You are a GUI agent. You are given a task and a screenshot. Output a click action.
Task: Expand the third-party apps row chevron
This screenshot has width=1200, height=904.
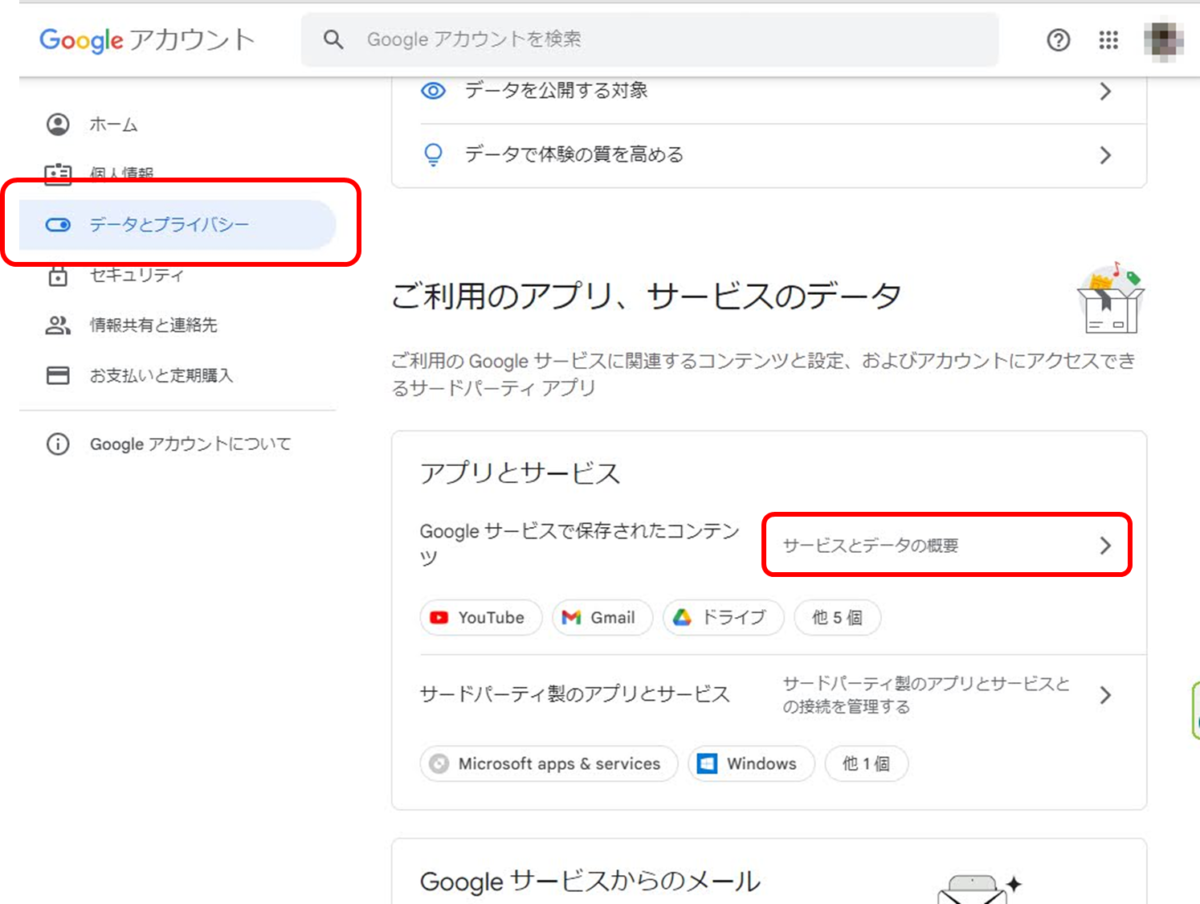click(1105, 695)
